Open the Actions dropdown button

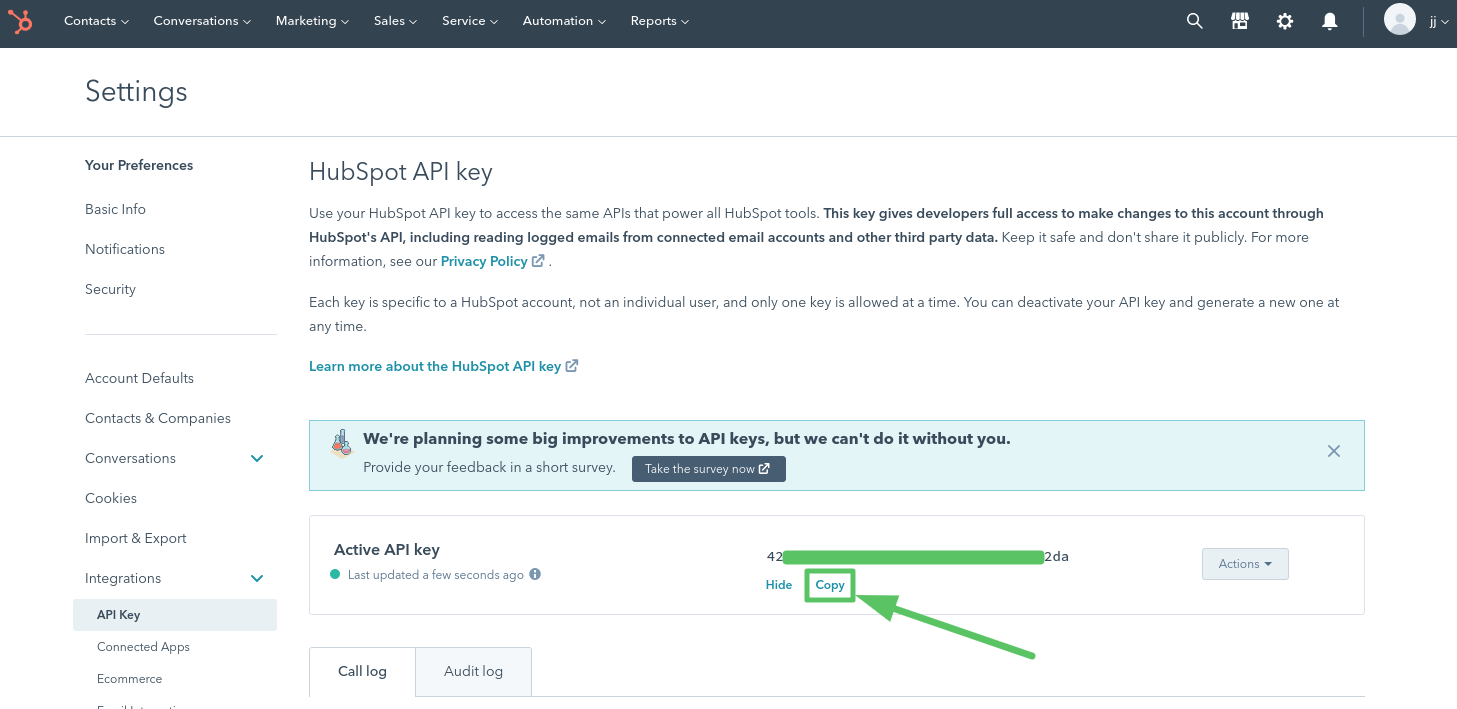click(x=1245, y=564)
